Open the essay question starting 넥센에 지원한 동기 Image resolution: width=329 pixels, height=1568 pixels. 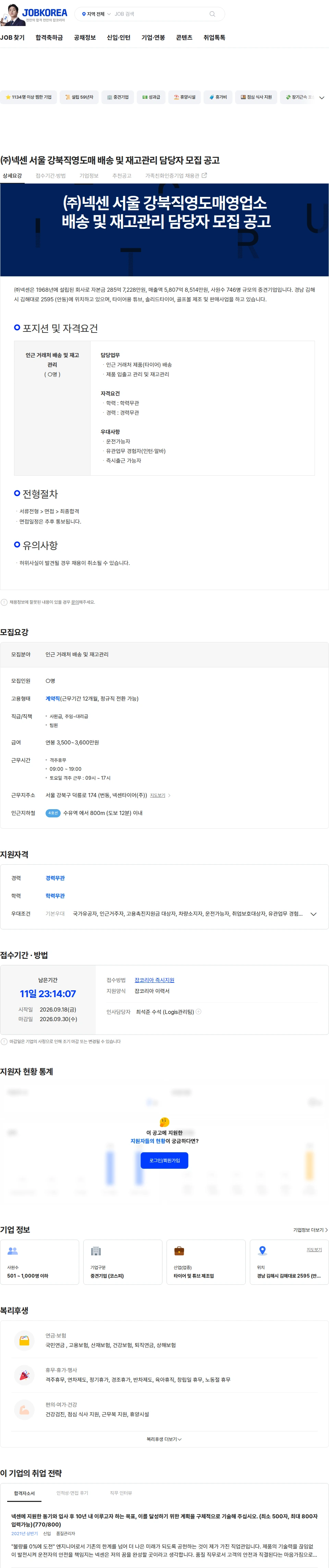pyautogui.click(x=164, y=1520)
